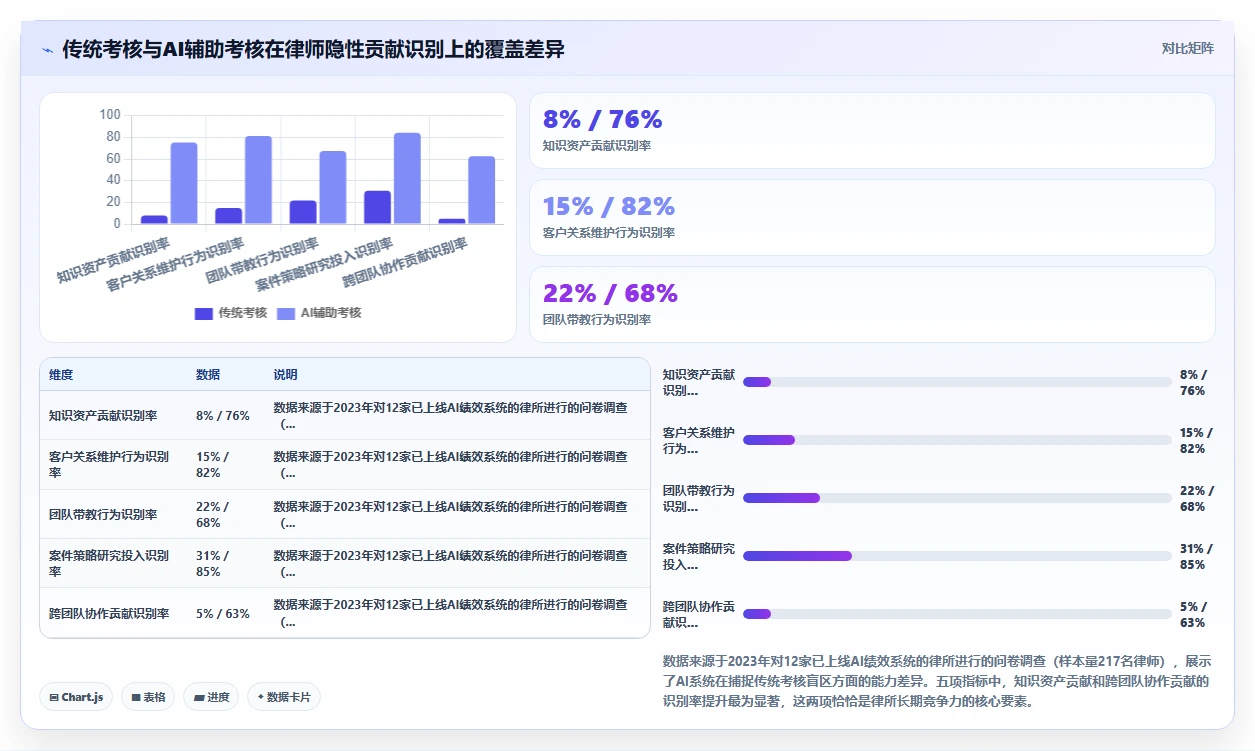
Task: Click the 数据 column header
Action: (208, 375)
